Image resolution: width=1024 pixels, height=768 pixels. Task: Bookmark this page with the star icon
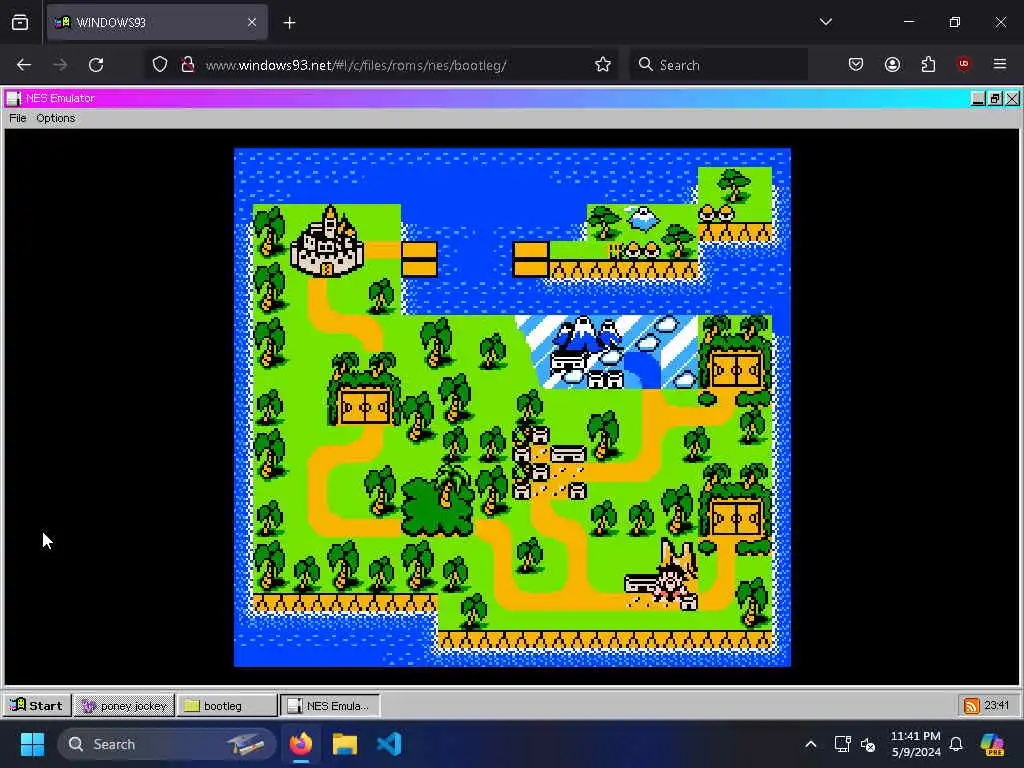[603, 65]
